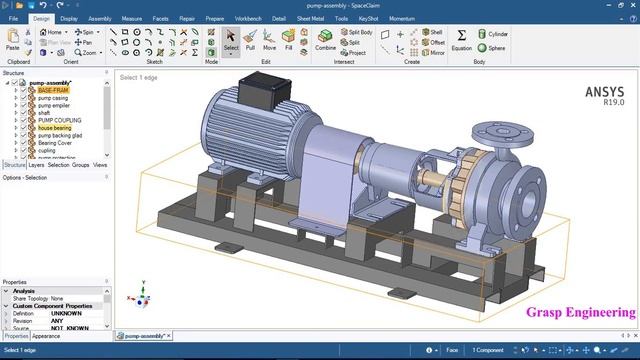Click the Mirror tool
This screenshot has width=640, height=360.
[433, 53]
